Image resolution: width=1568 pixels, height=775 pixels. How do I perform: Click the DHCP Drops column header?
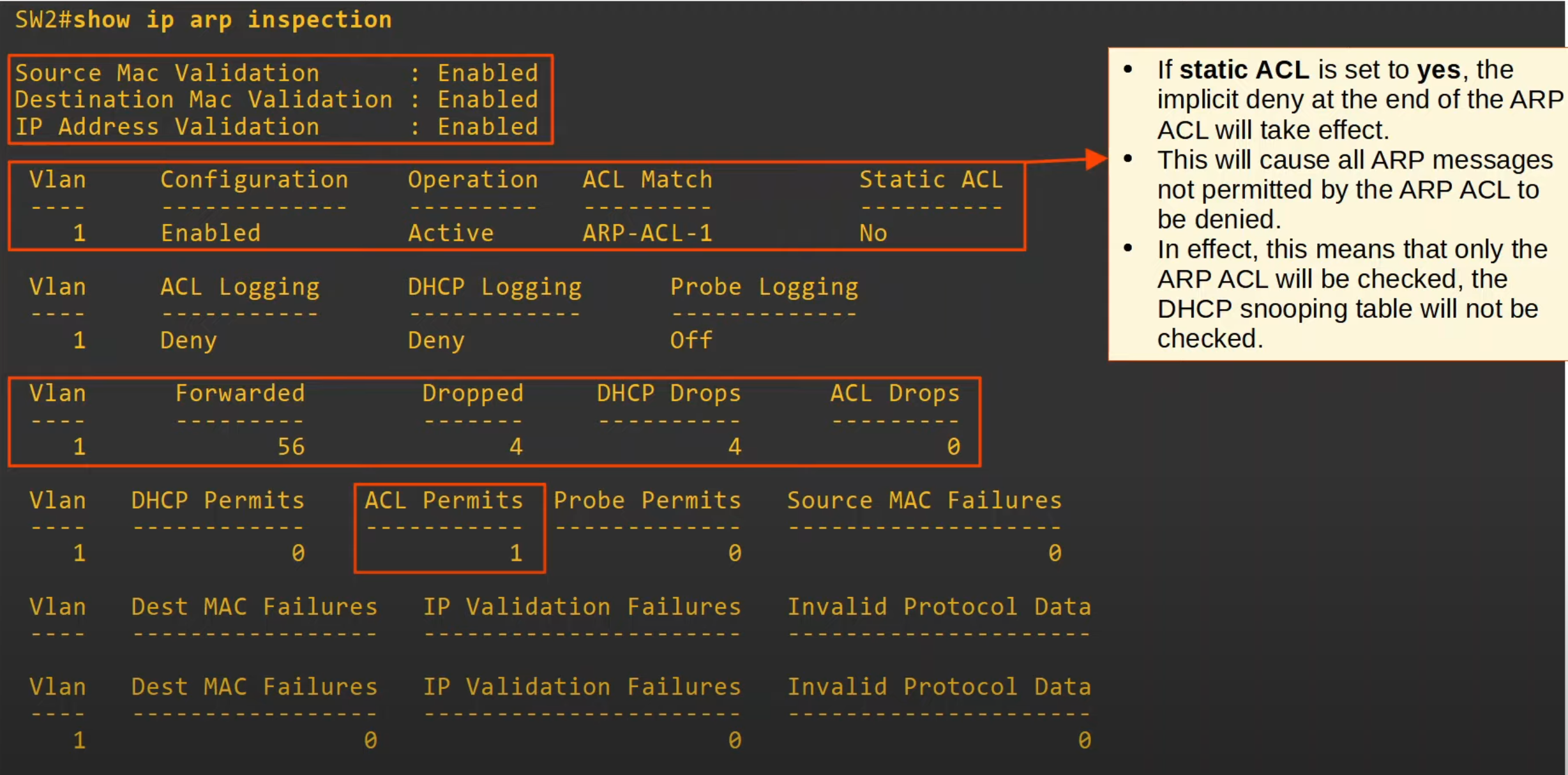pos(668,393)
